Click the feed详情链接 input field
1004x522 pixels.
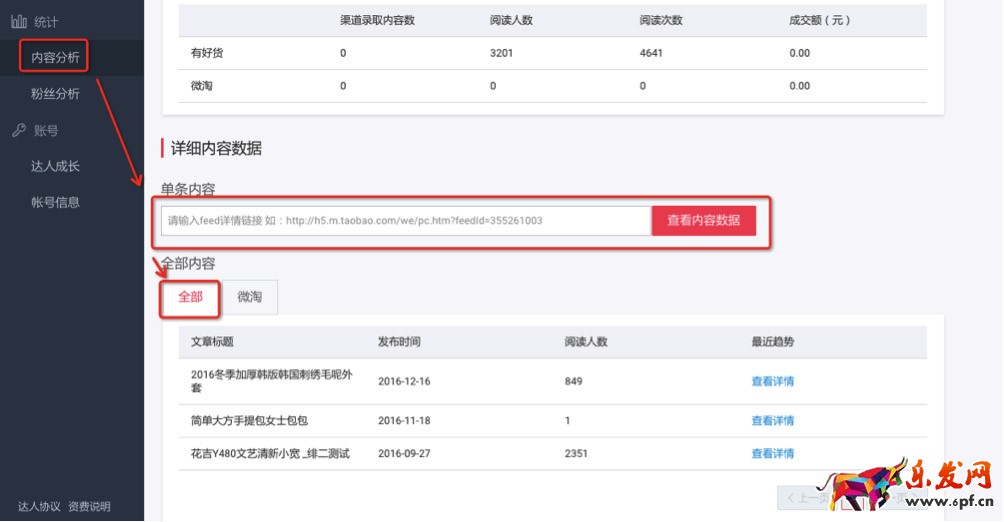[x=405, y=221]
